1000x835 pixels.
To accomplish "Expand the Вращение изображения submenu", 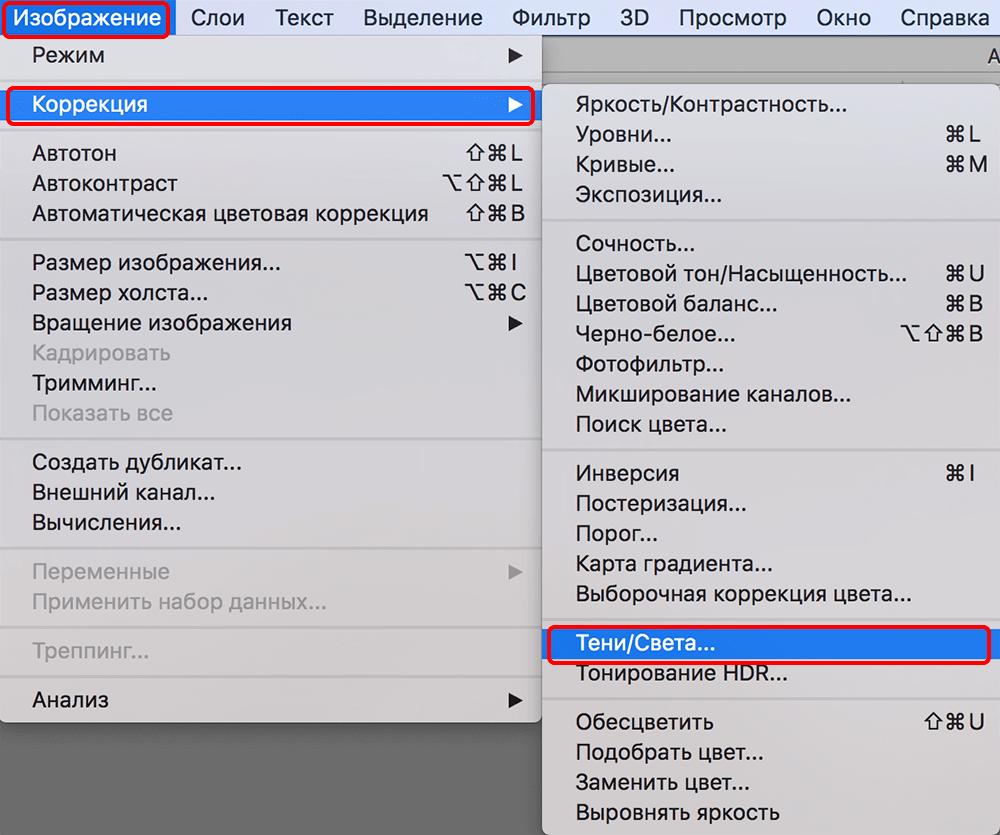I will [x=270, y=323].
